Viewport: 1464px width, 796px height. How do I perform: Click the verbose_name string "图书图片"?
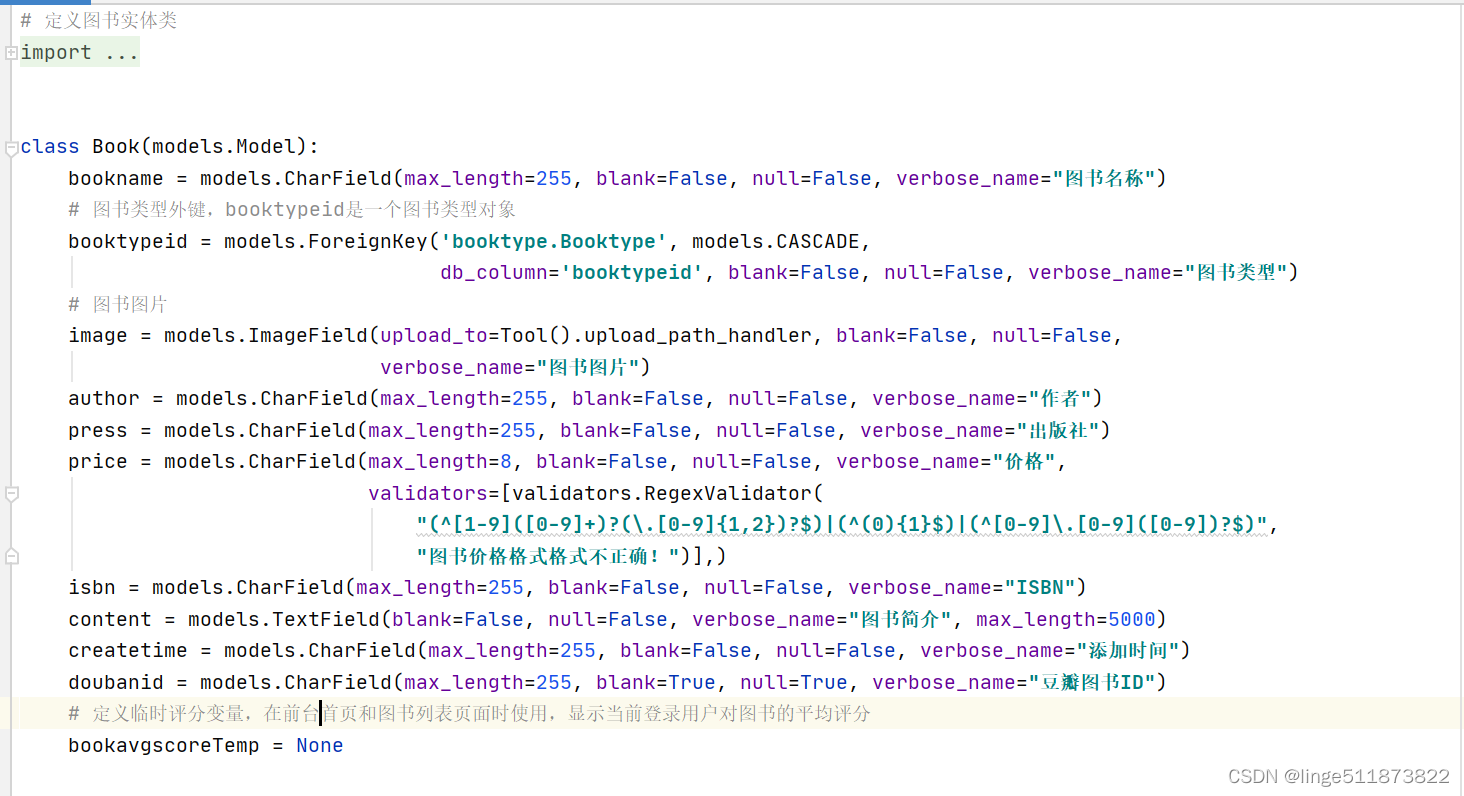pyautogui.click(x=588, y=367)
